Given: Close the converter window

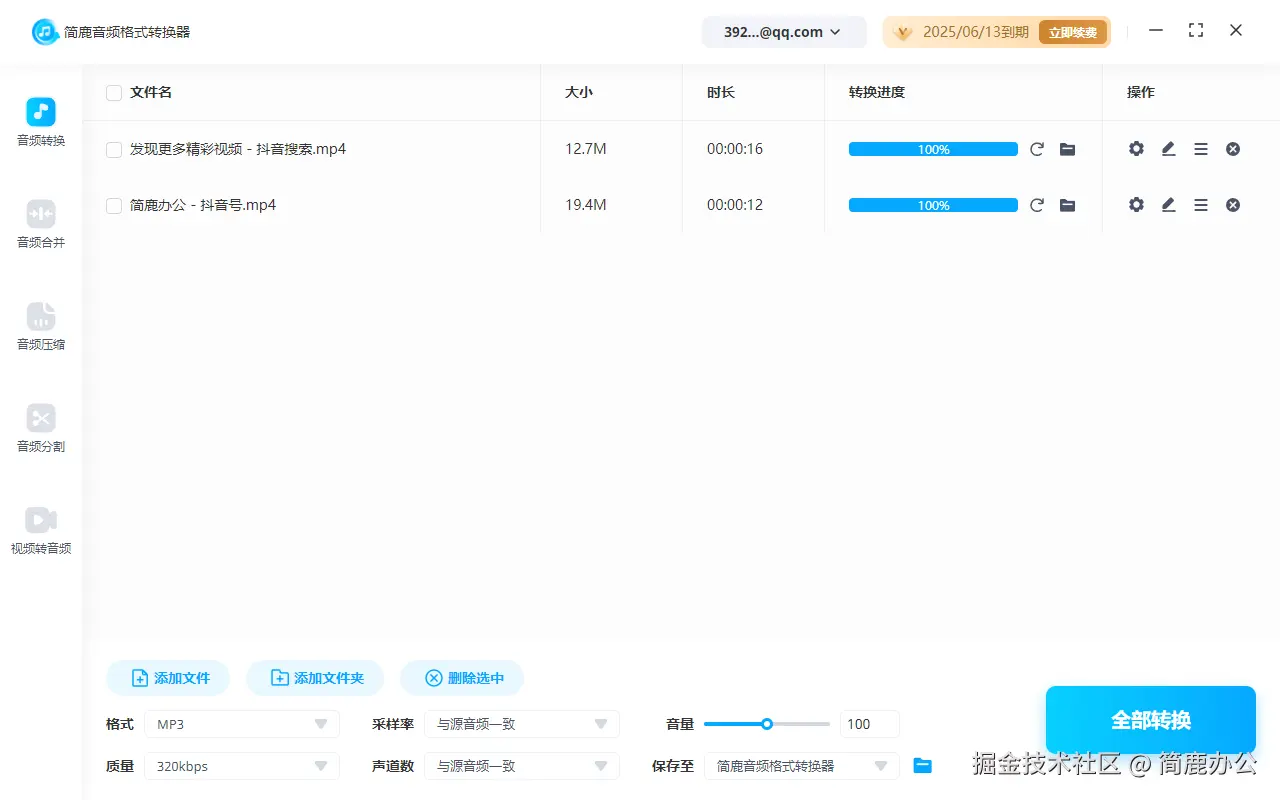Looking at the screenshot, I should (1236, 31).
